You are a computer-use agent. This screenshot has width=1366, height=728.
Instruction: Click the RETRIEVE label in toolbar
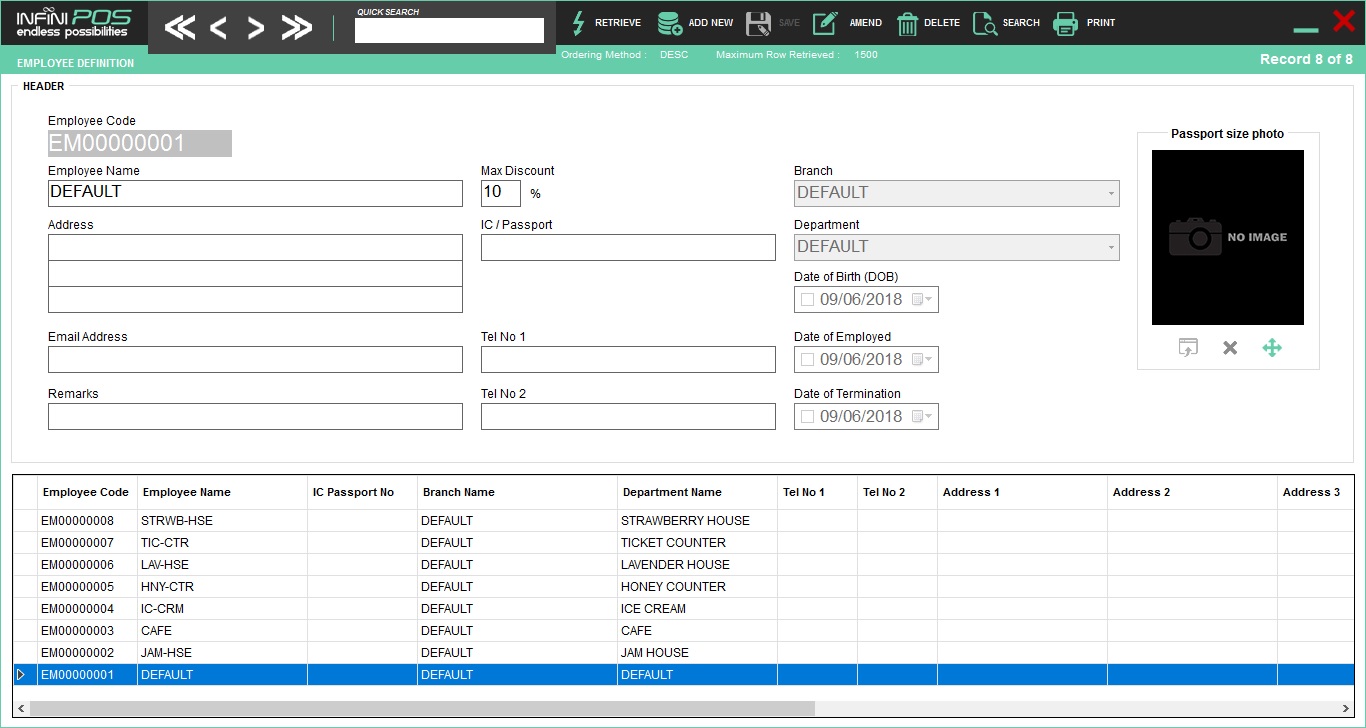click(x=618, y=23)
